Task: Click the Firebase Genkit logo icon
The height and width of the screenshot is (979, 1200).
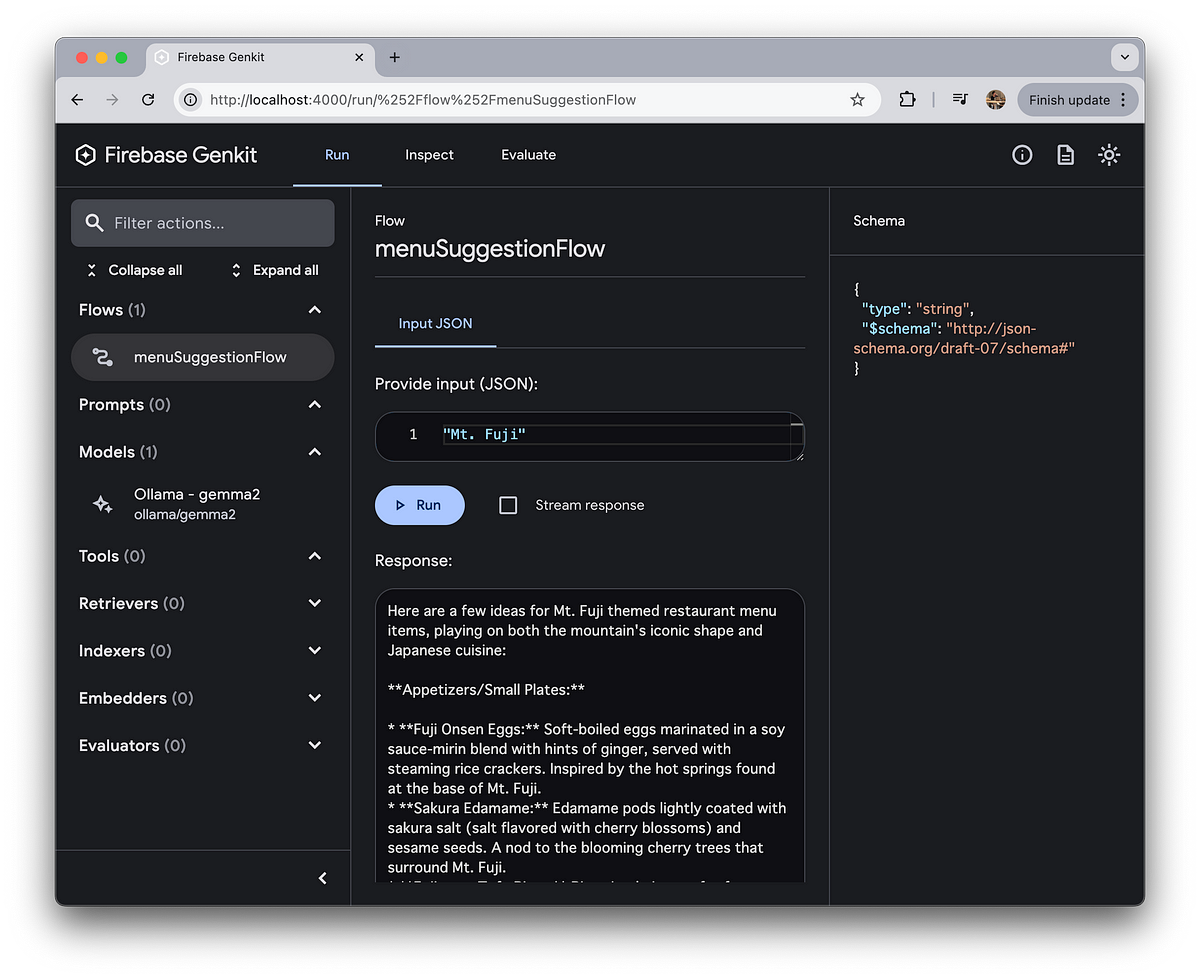Action: tap(85, 155)
